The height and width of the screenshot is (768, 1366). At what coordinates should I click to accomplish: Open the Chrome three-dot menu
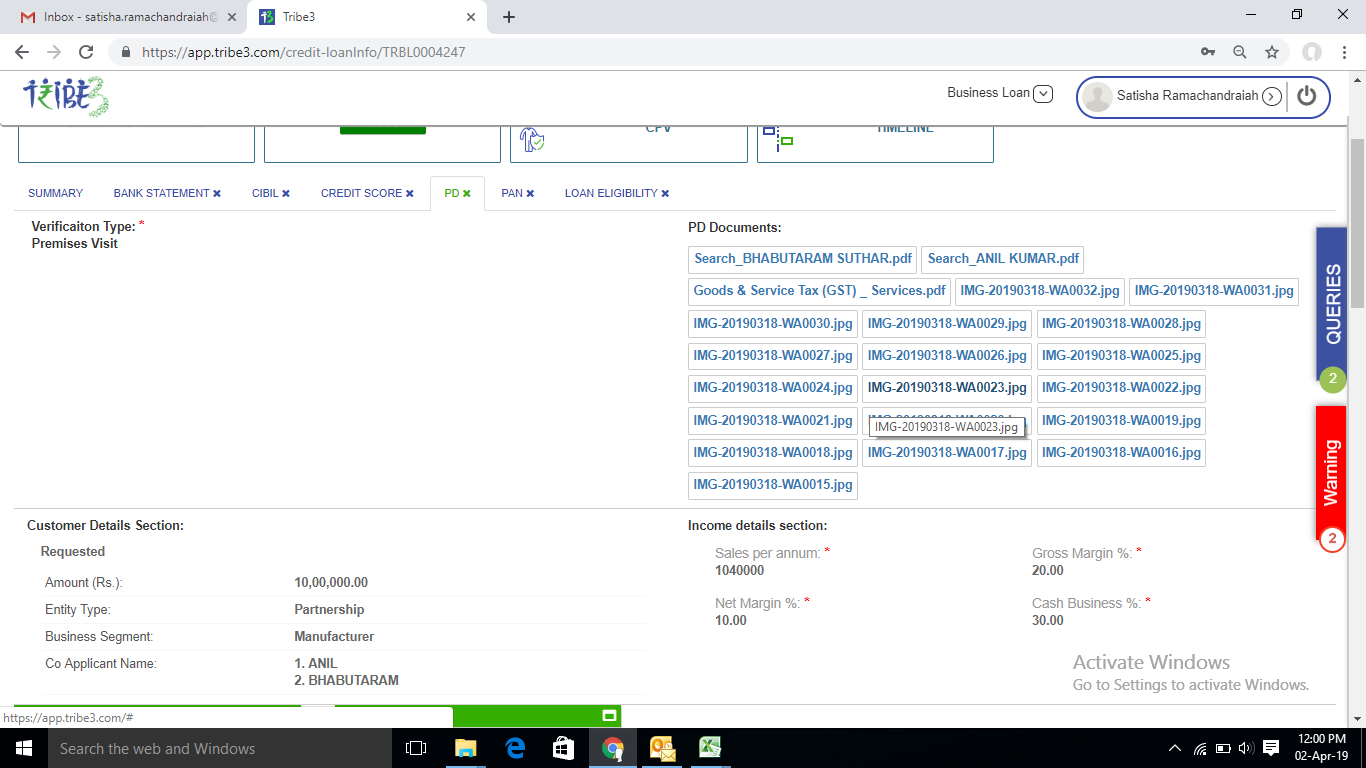[x=1344, y=52]
